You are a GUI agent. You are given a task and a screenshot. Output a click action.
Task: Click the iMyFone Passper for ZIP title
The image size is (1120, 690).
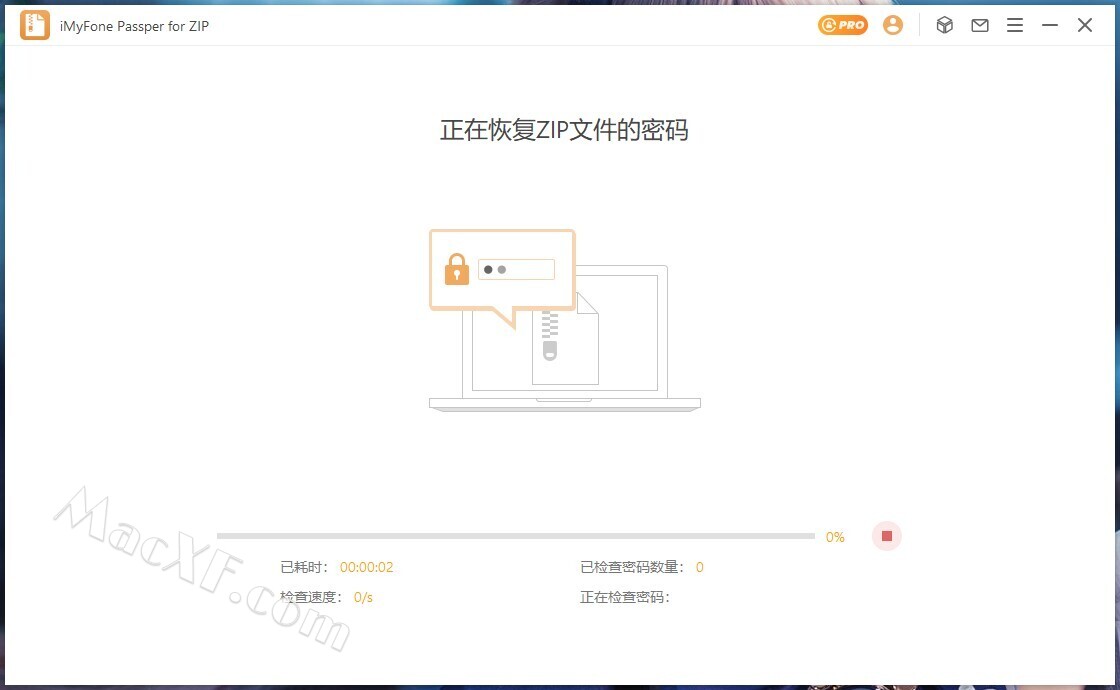tap(134, 26)
